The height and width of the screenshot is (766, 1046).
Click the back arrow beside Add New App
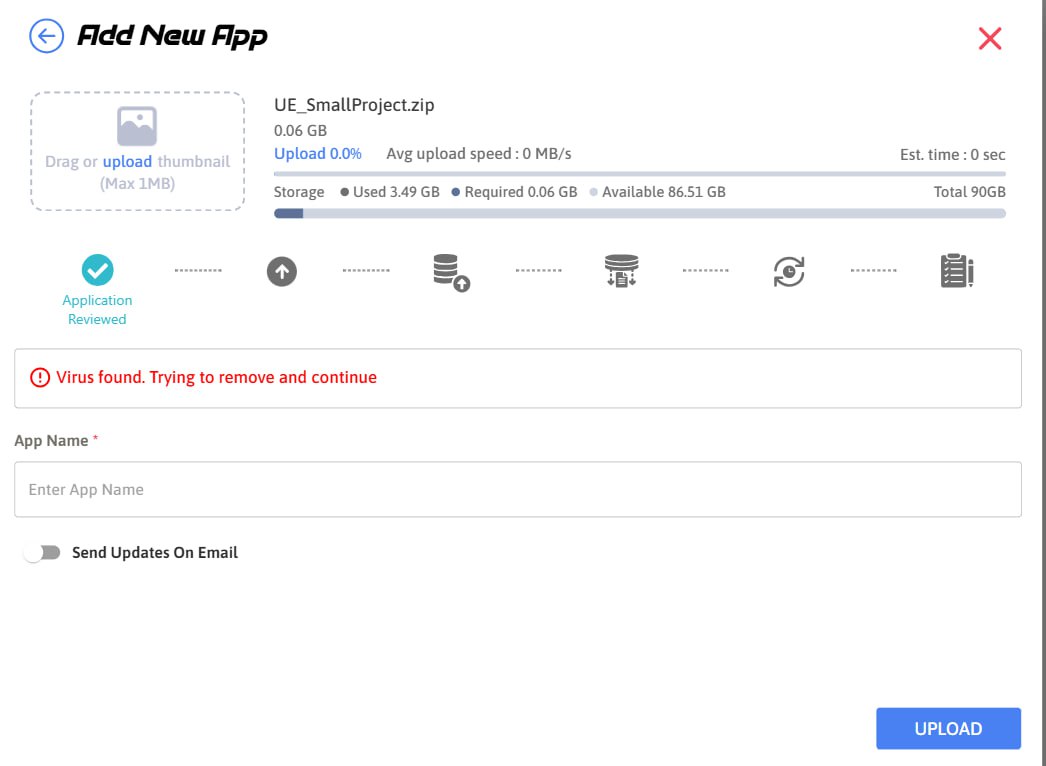[x=46, y=37]
